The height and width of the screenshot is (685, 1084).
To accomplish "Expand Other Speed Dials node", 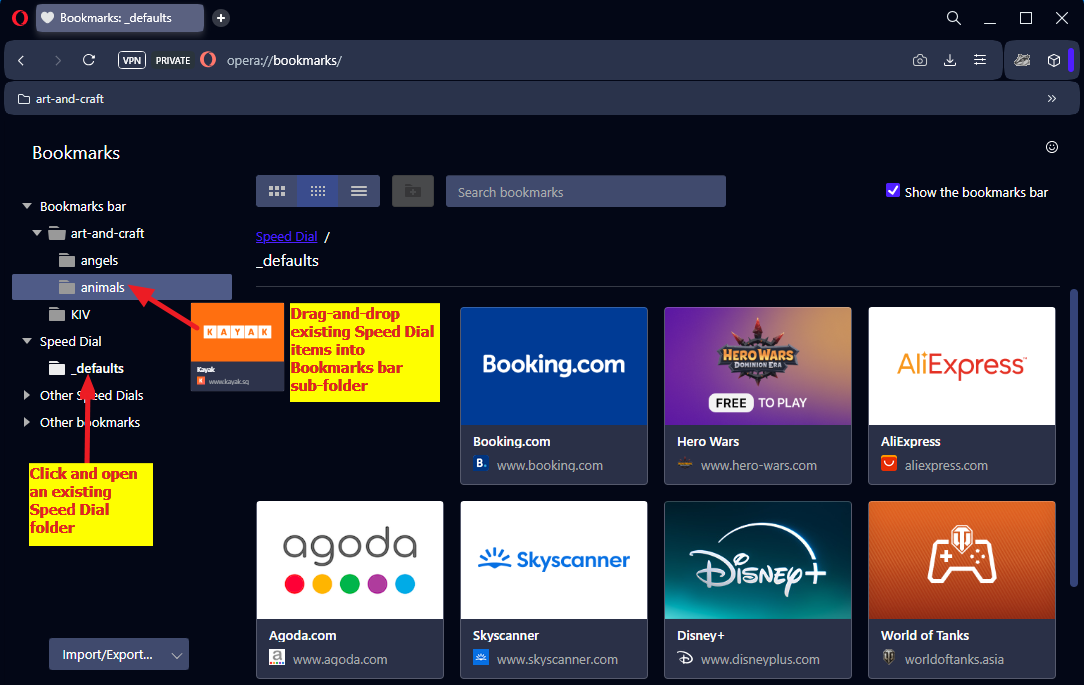I will [x=27, y=395].
